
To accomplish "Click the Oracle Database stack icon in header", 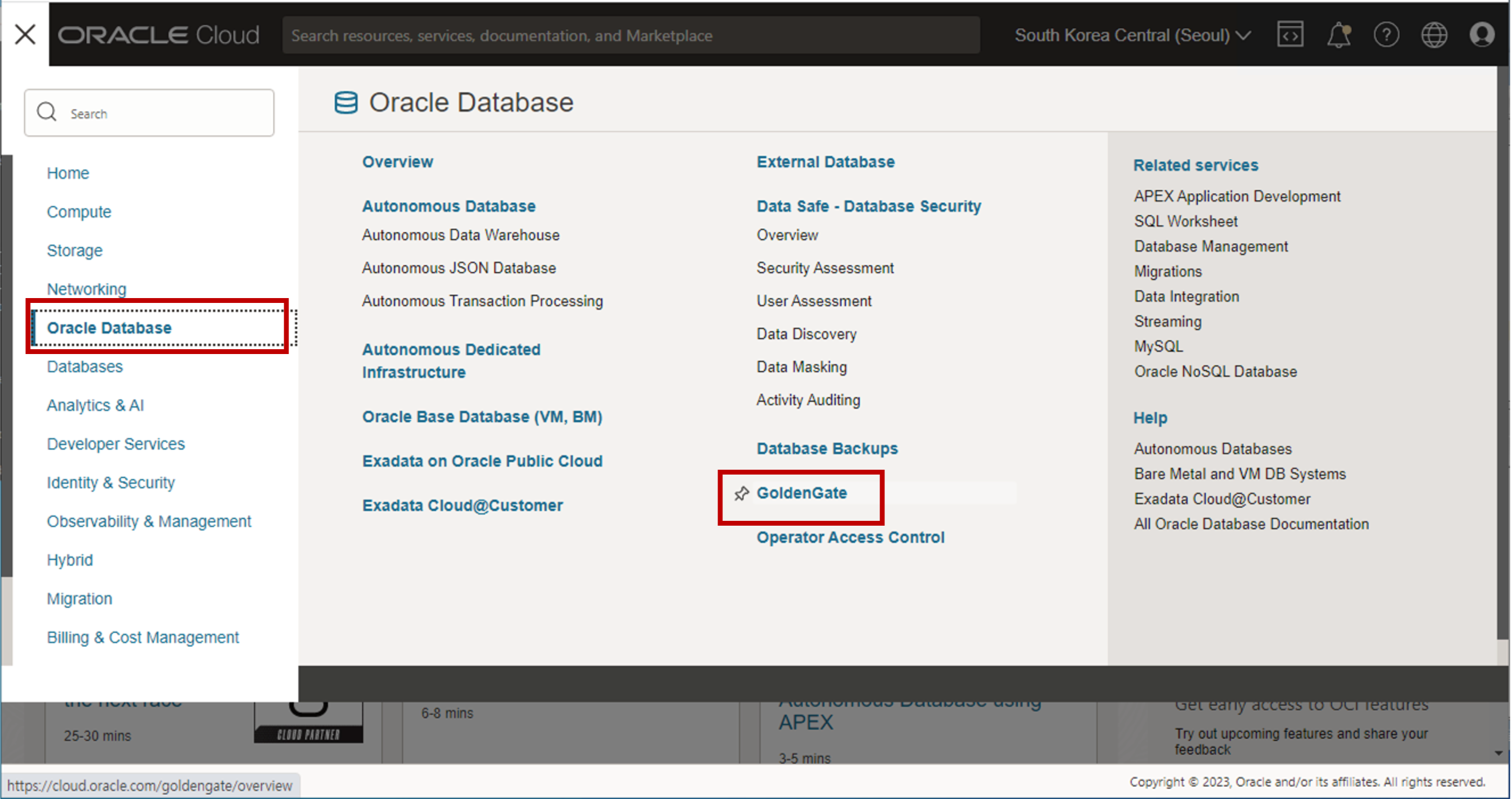I will coord(346,103).
